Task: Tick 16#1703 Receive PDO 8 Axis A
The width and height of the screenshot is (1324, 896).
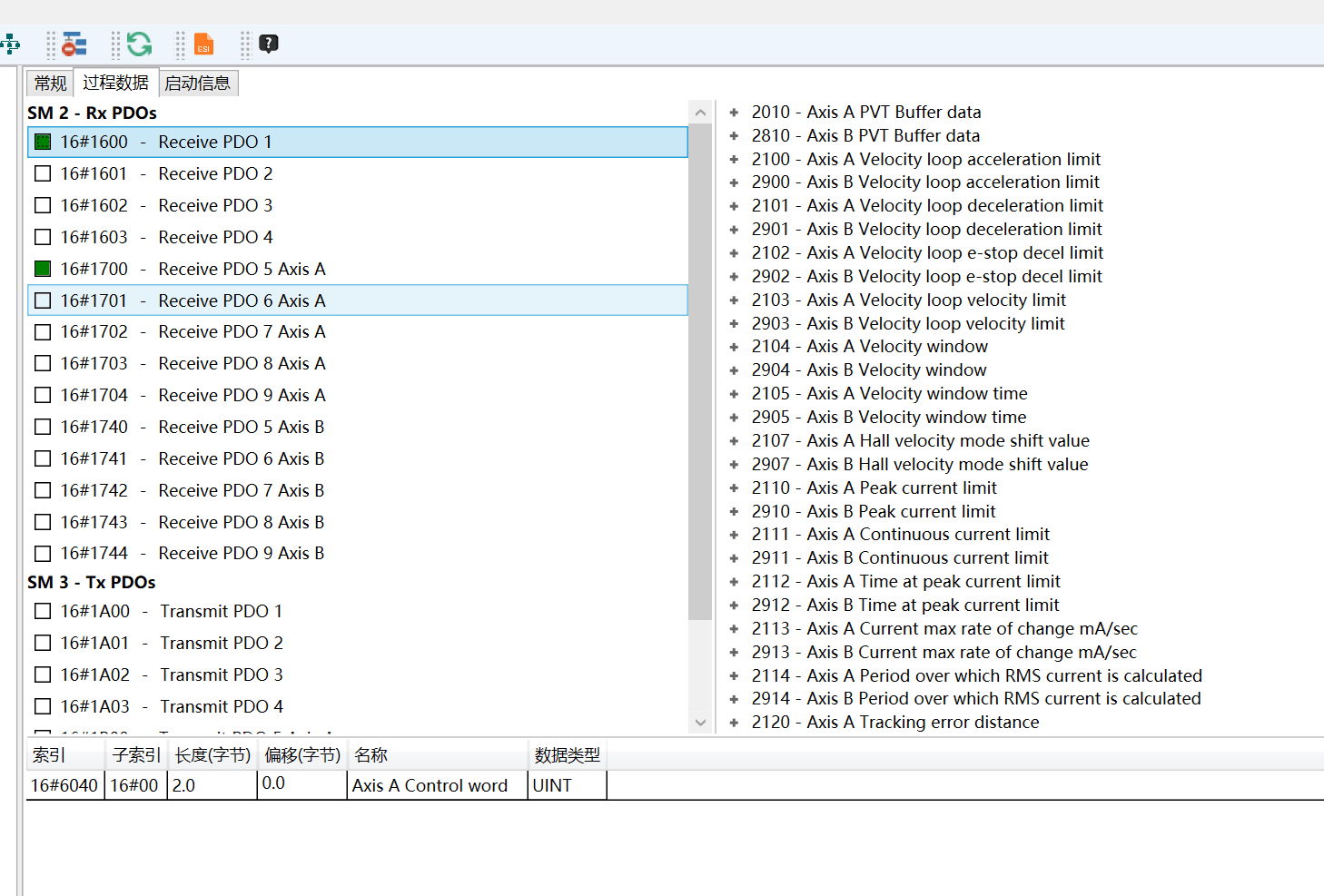Action: [x=43, y=363]
